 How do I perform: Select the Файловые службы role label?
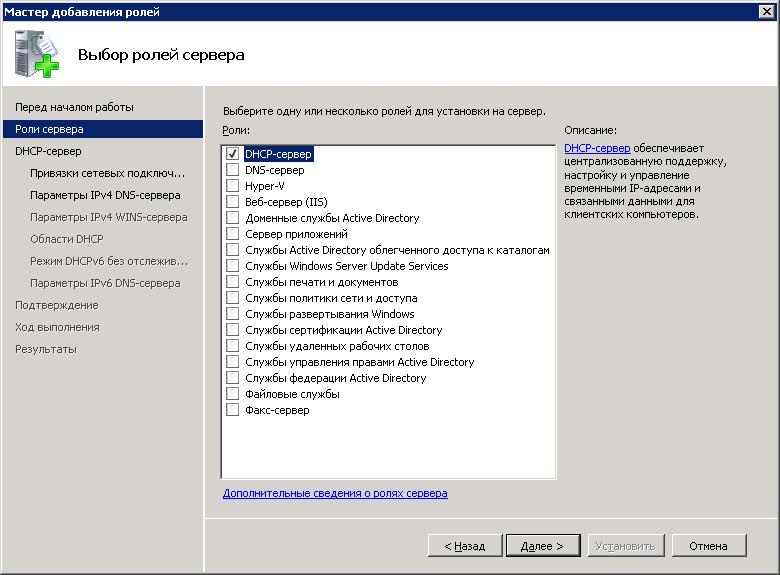[x=292, y=394]
